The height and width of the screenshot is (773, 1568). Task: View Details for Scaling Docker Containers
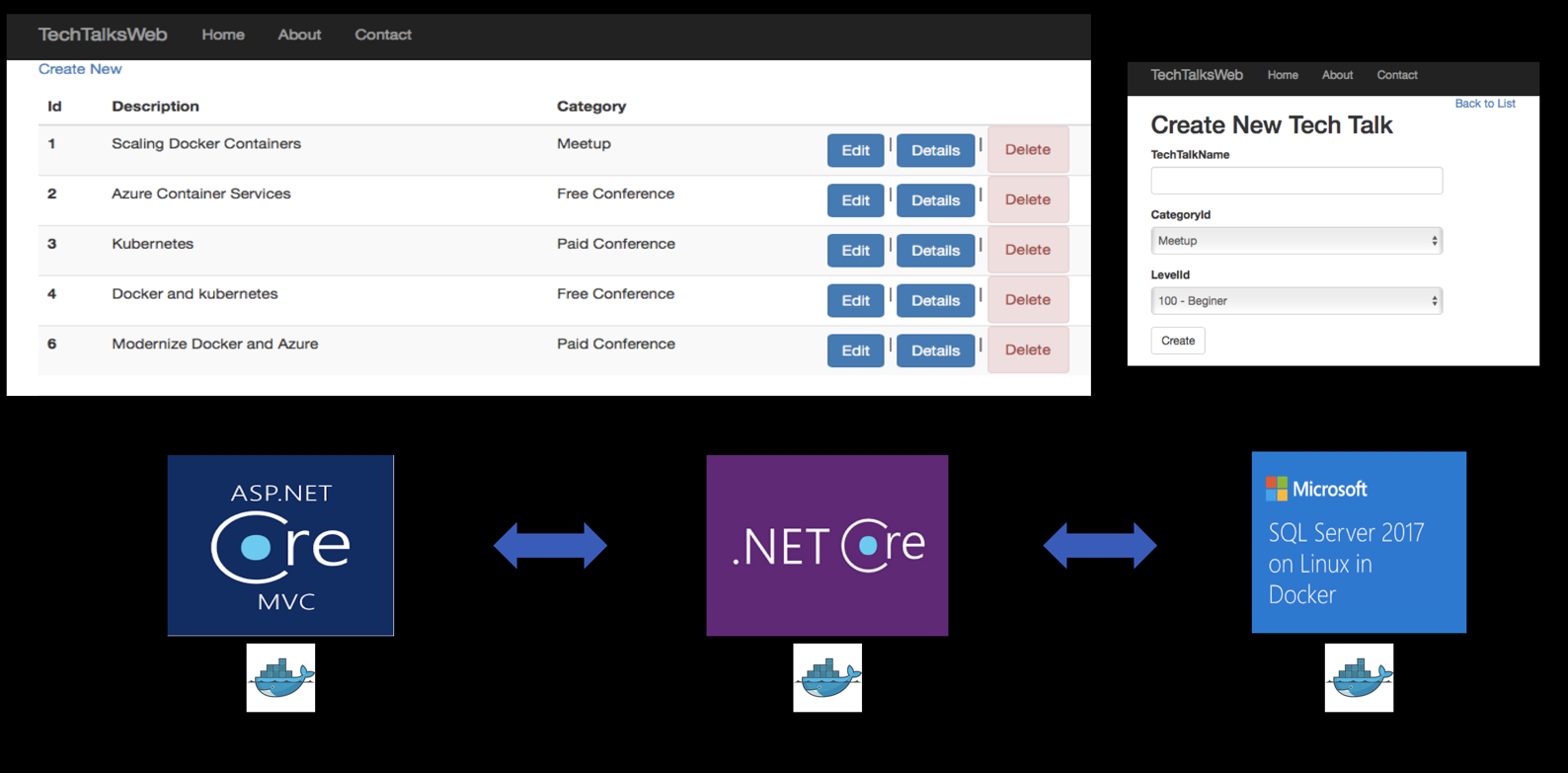(935, 150)
